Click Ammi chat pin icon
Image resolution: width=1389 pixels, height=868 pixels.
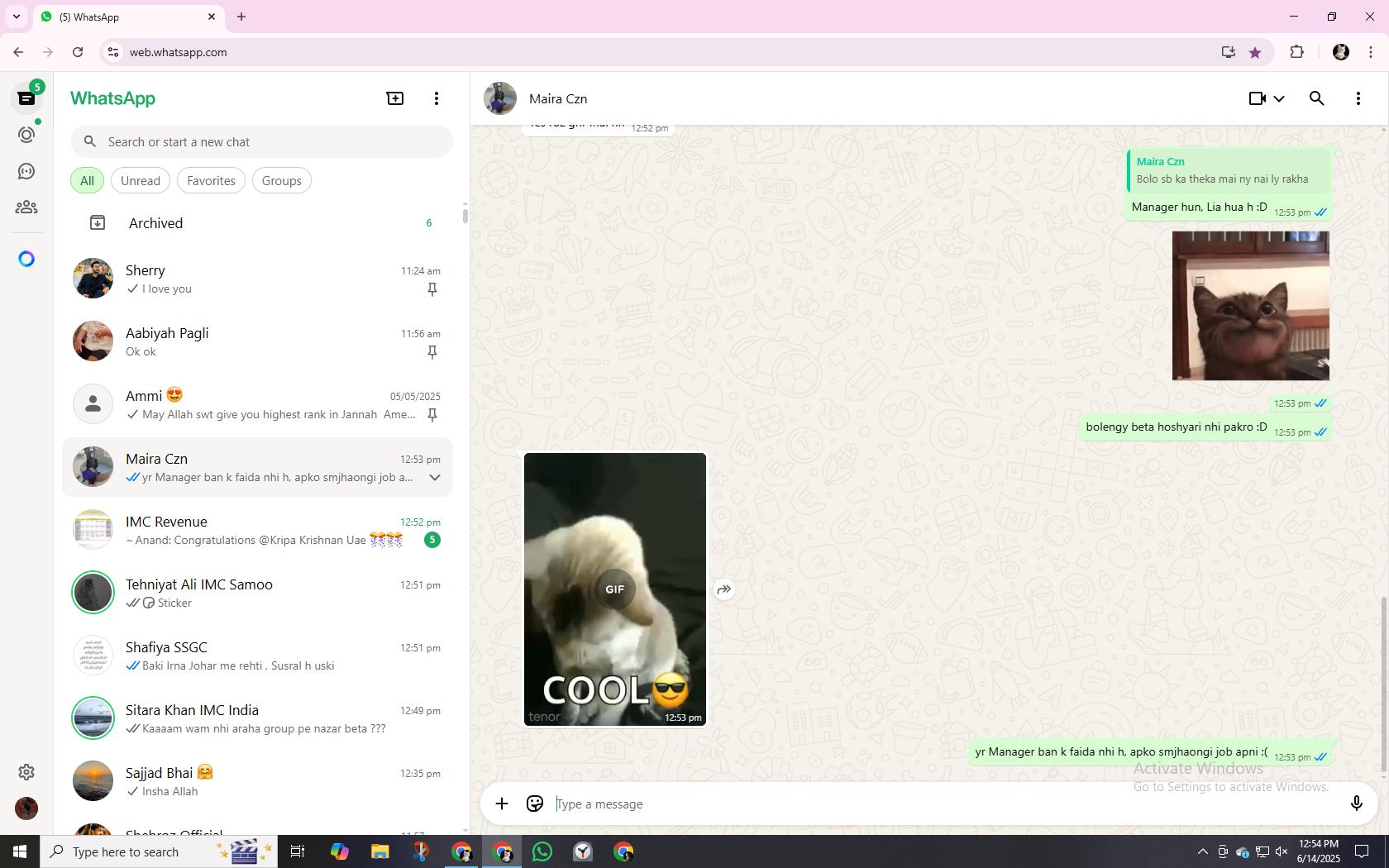[432, 414]
